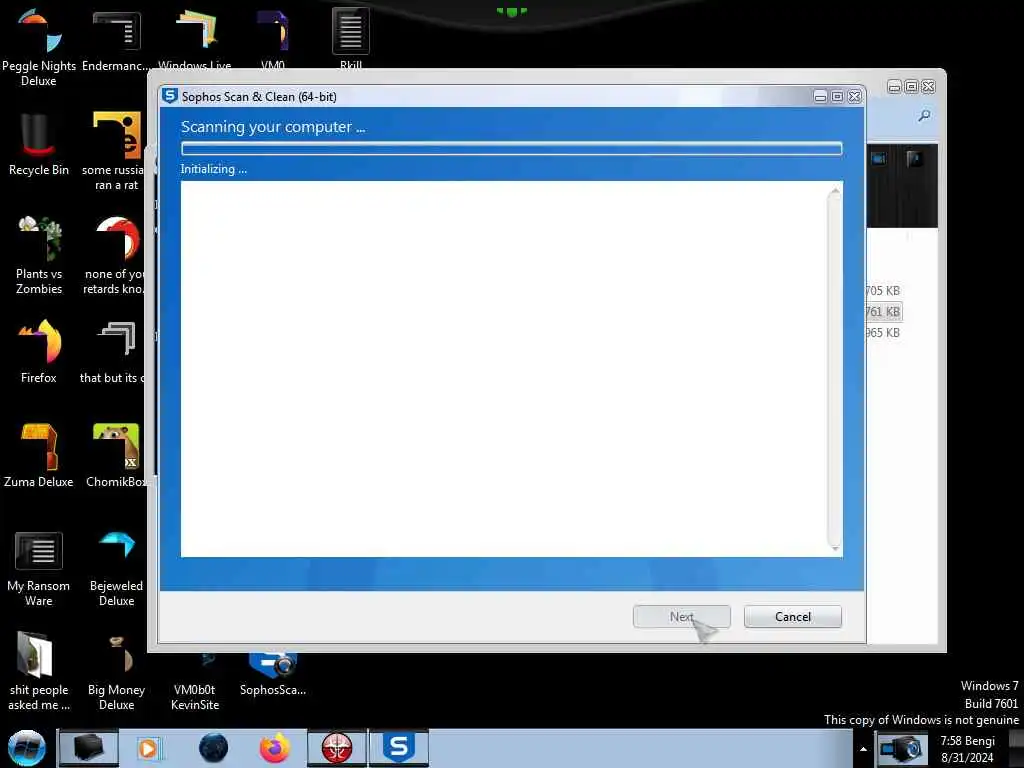Click the first dark thumbnail in Explorer preview
The width and height of the screenshot is (1024, 768).
879,158
